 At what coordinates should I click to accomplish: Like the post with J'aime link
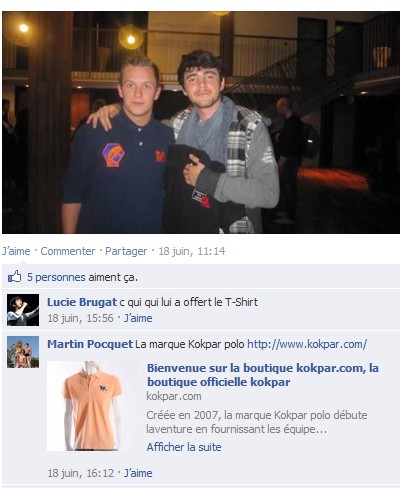click(16, 251)
